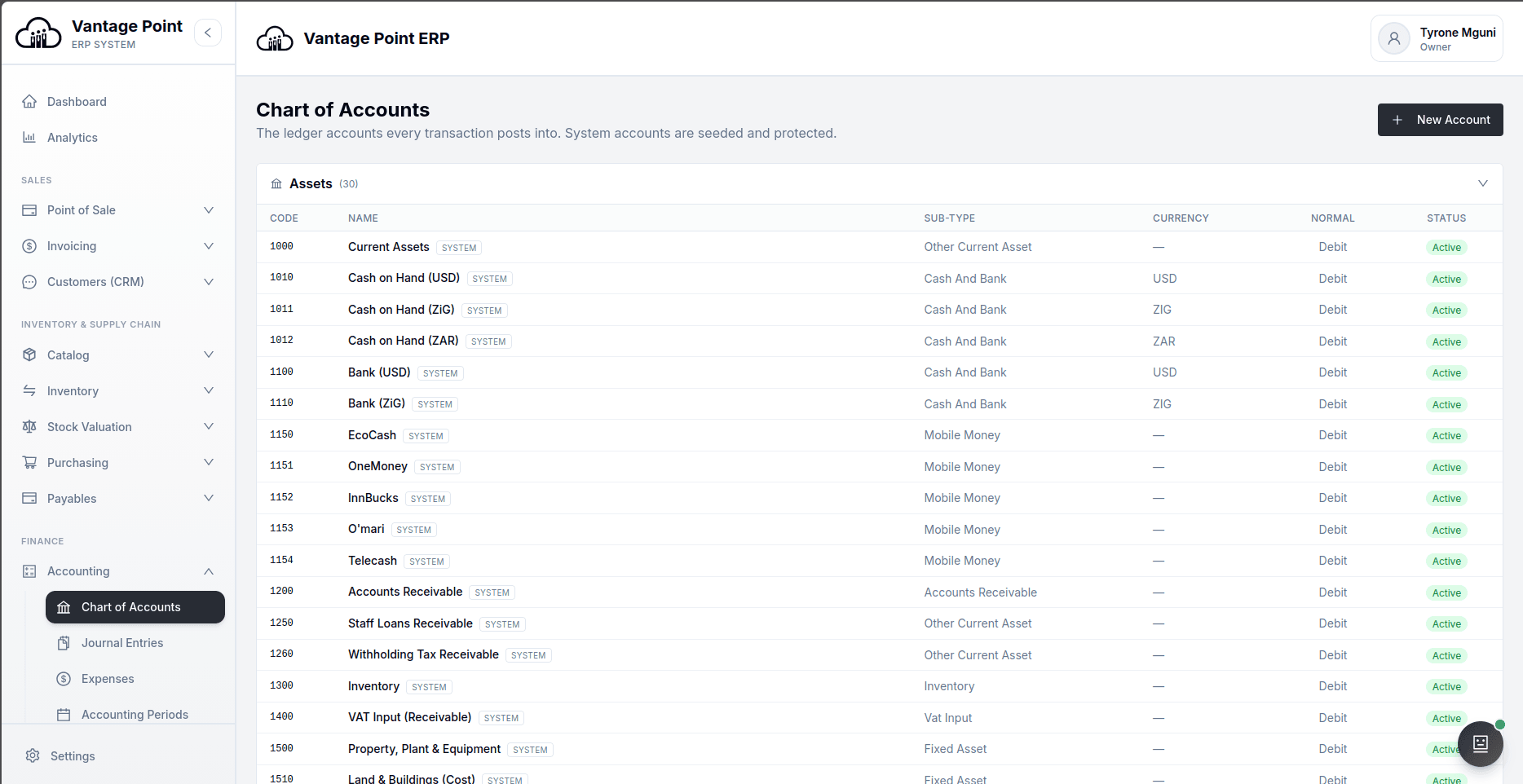Click the Accounting Periods calendar icon
1523x784 pixels.
pos(64,715)
